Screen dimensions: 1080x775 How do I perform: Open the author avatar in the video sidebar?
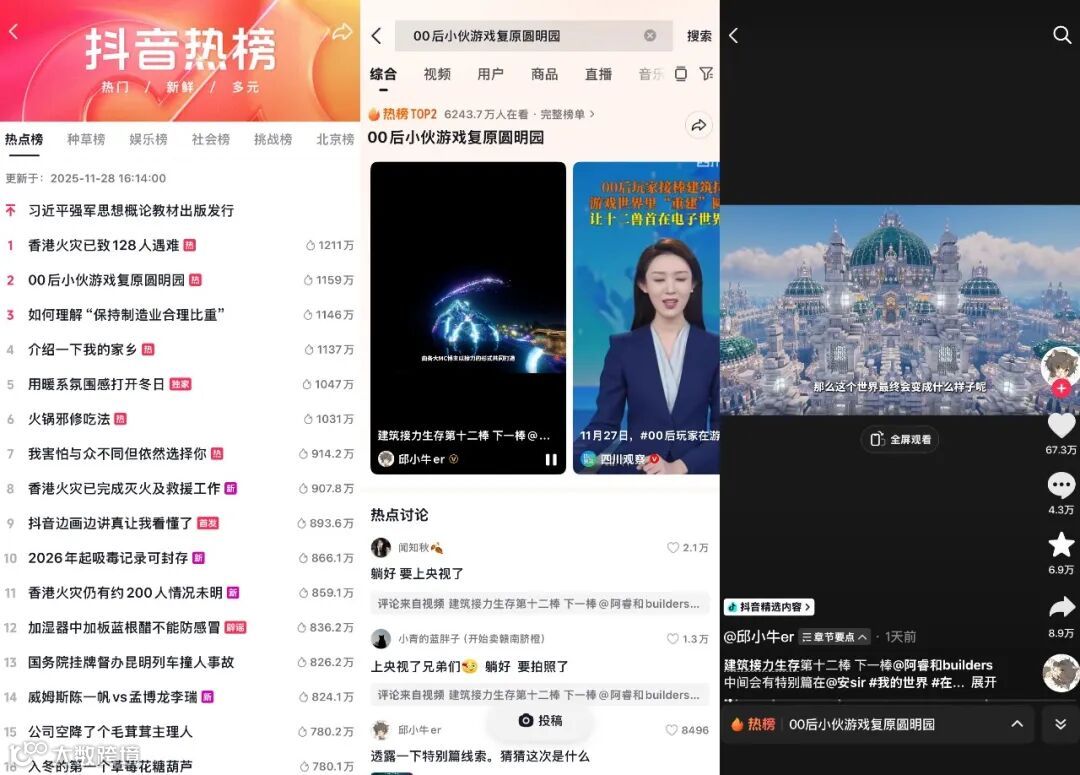point(1061,366)
